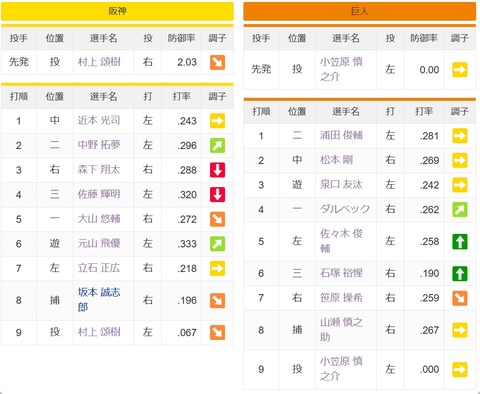480x394 pixels.
Task: Click 打率 column header in 巨人 lineup
Action: coord(424,111)
